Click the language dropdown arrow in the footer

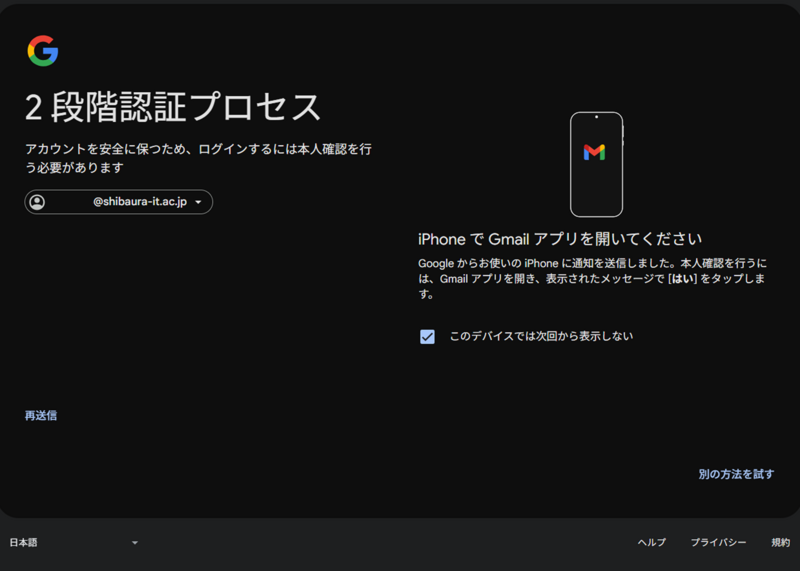pyautogui.click(x=135, y=543)
